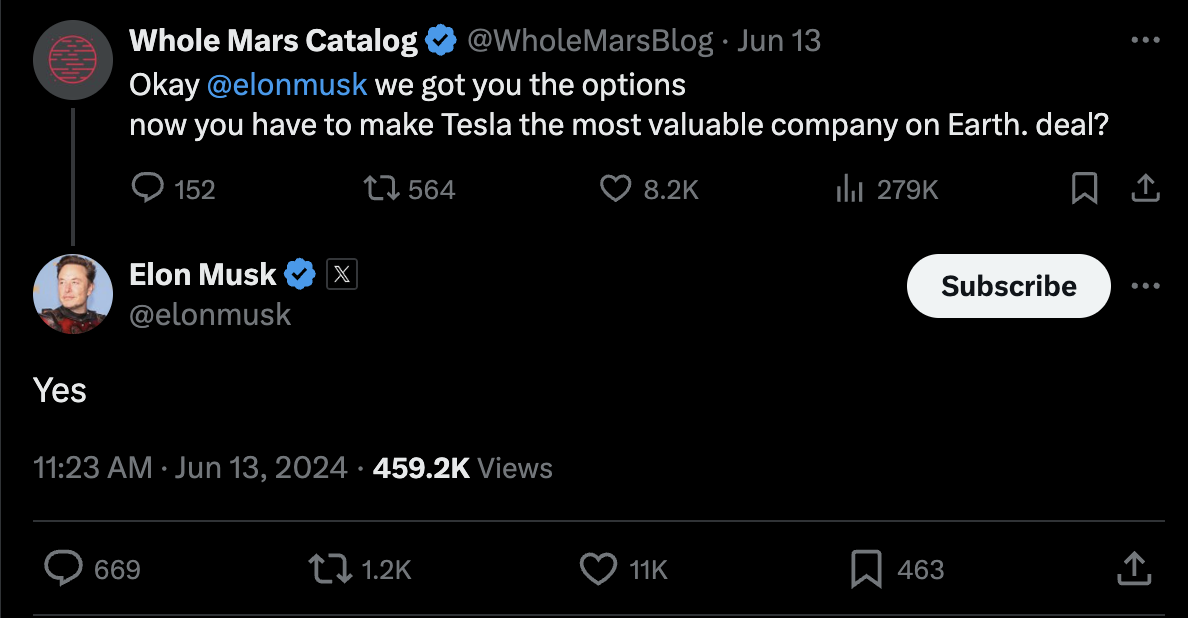
Task: Reply to Elon Musk's 'Yes' post
Action: pos(64,569)
